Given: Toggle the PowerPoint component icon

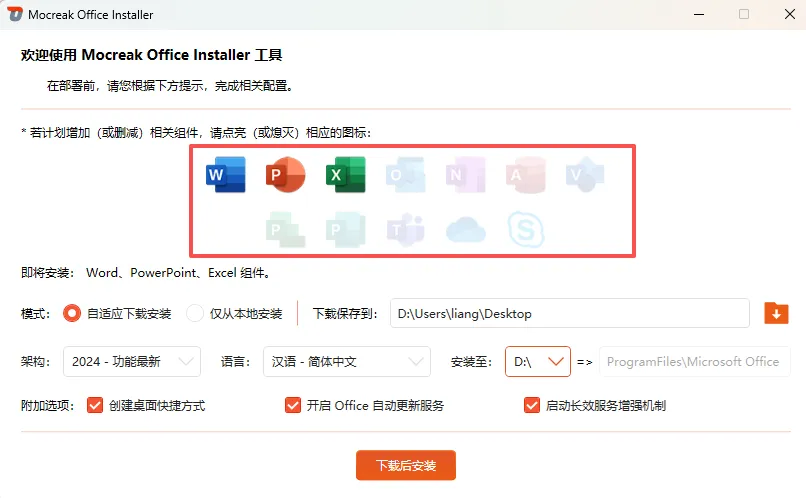Looking at the screenshot, I should pos(285,175).
